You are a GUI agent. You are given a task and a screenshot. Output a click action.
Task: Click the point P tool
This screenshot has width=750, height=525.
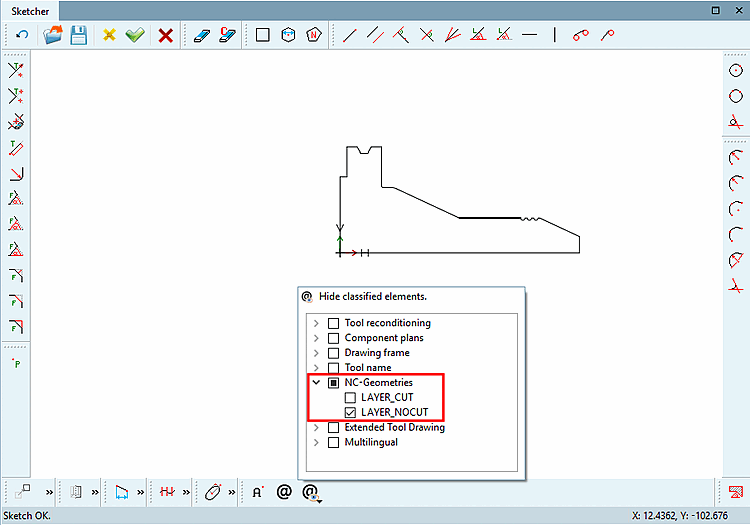tap(16, 363)
